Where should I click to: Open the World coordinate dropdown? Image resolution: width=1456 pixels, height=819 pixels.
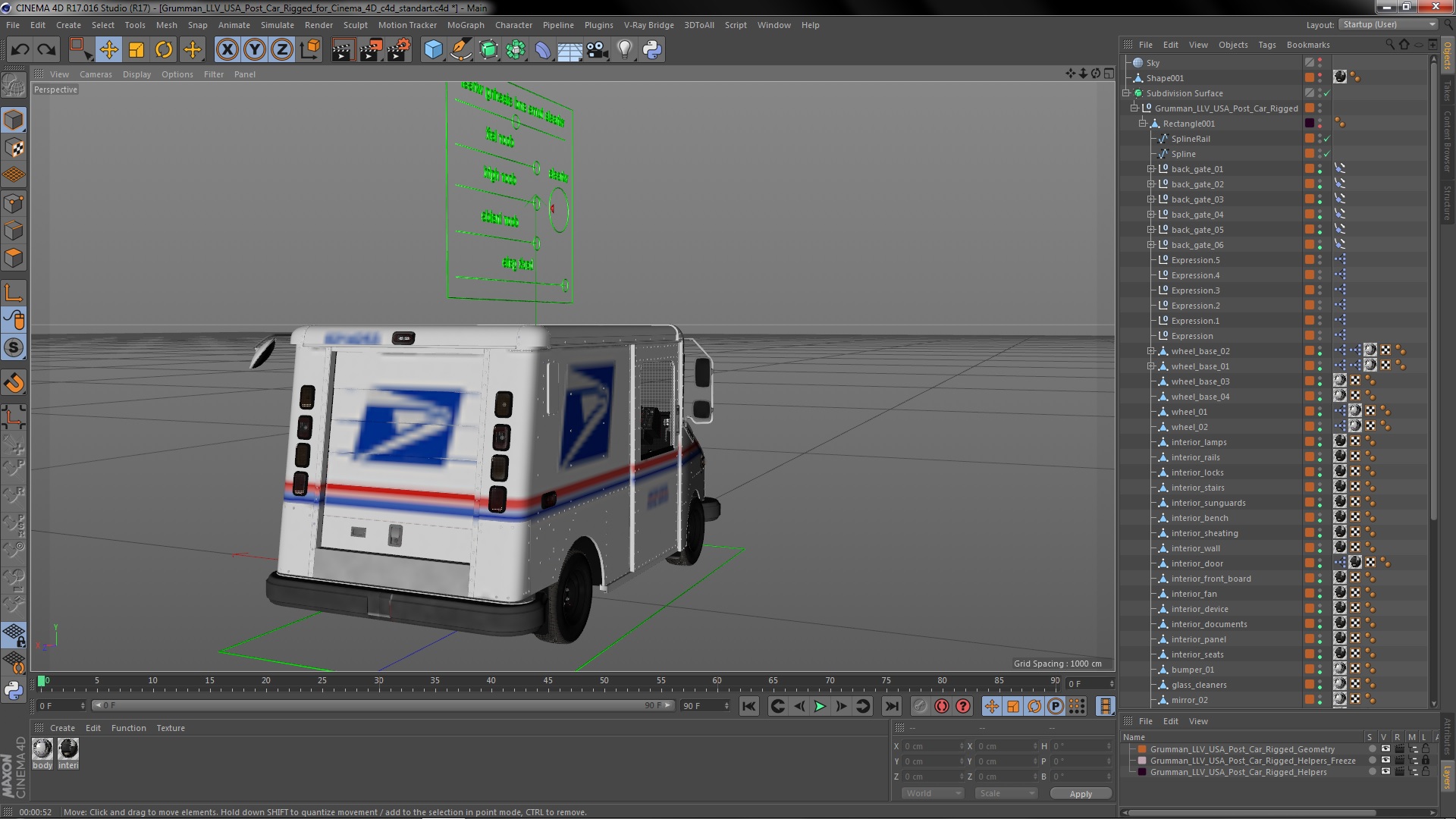click(x=932, y=793)
